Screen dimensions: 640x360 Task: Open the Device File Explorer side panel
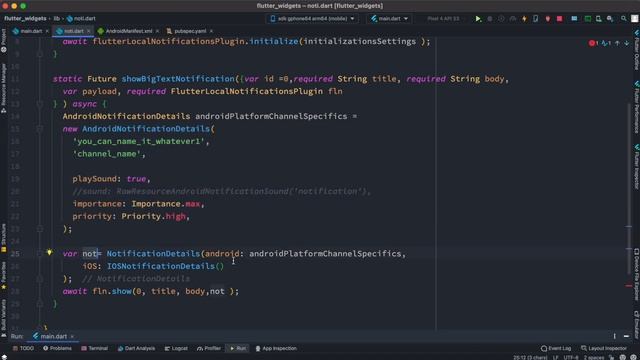tap(636, 276)
